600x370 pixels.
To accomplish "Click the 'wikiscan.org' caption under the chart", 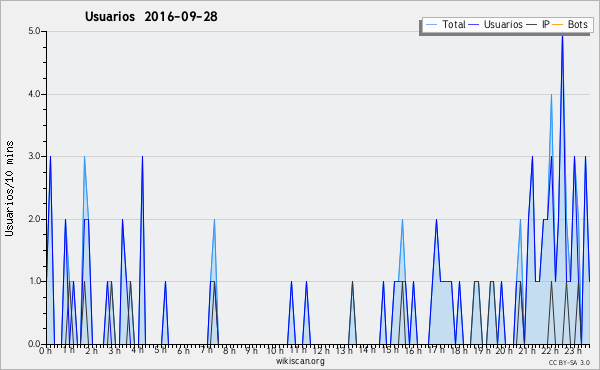I will pos(300,361).
